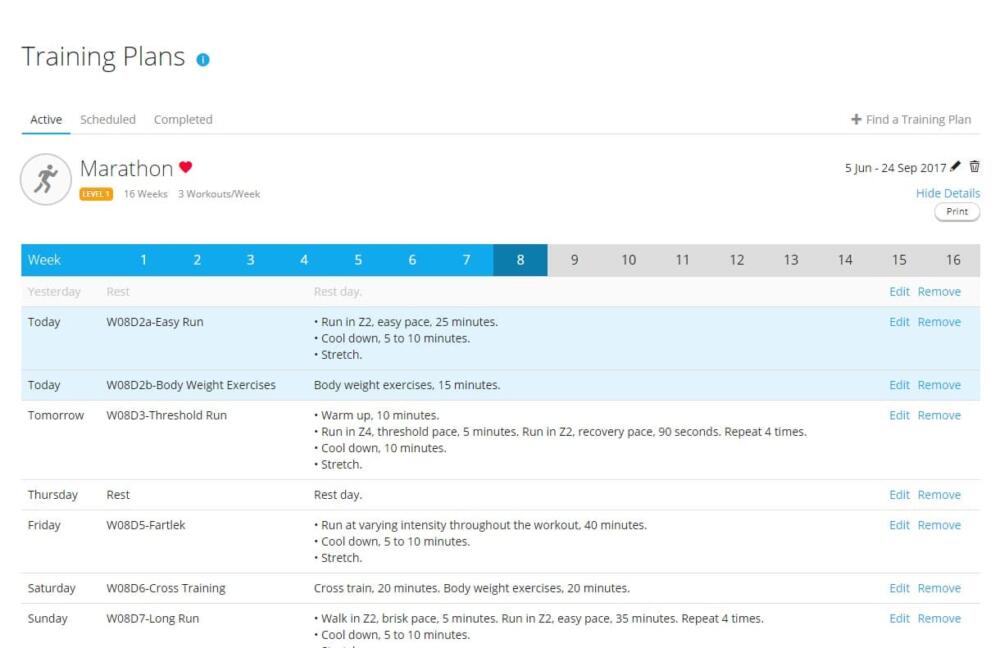Select week 1 in the week bar
1000x648 pixels.
143,260
